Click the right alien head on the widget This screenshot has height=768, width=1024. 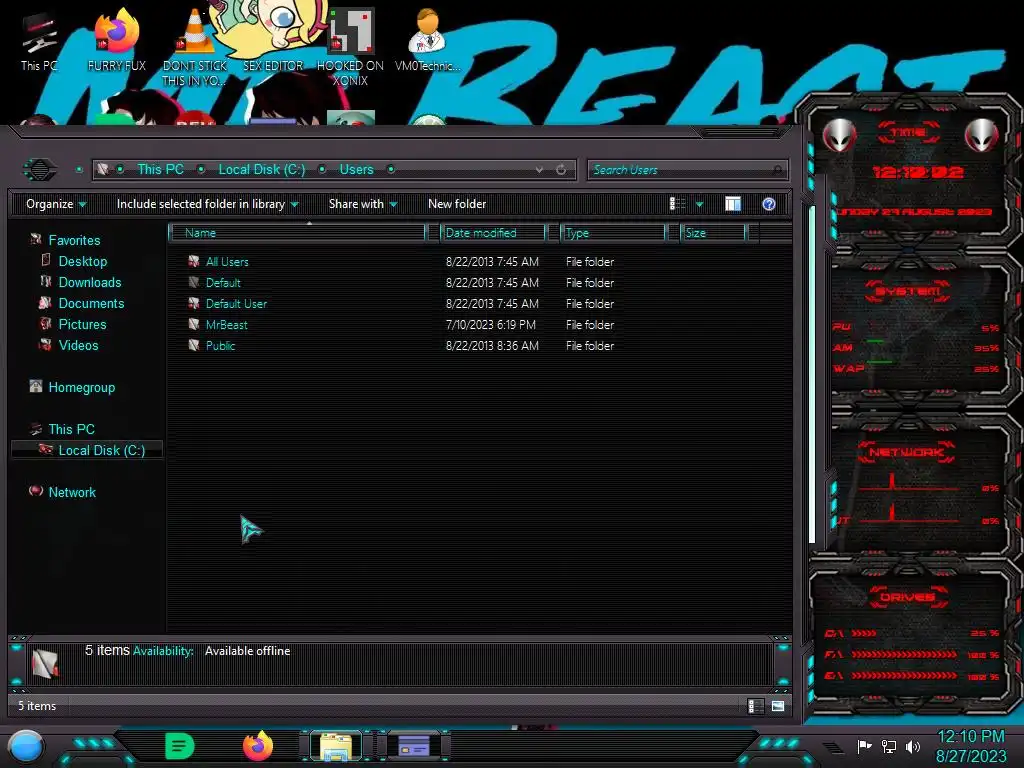[x=982, y=135]
